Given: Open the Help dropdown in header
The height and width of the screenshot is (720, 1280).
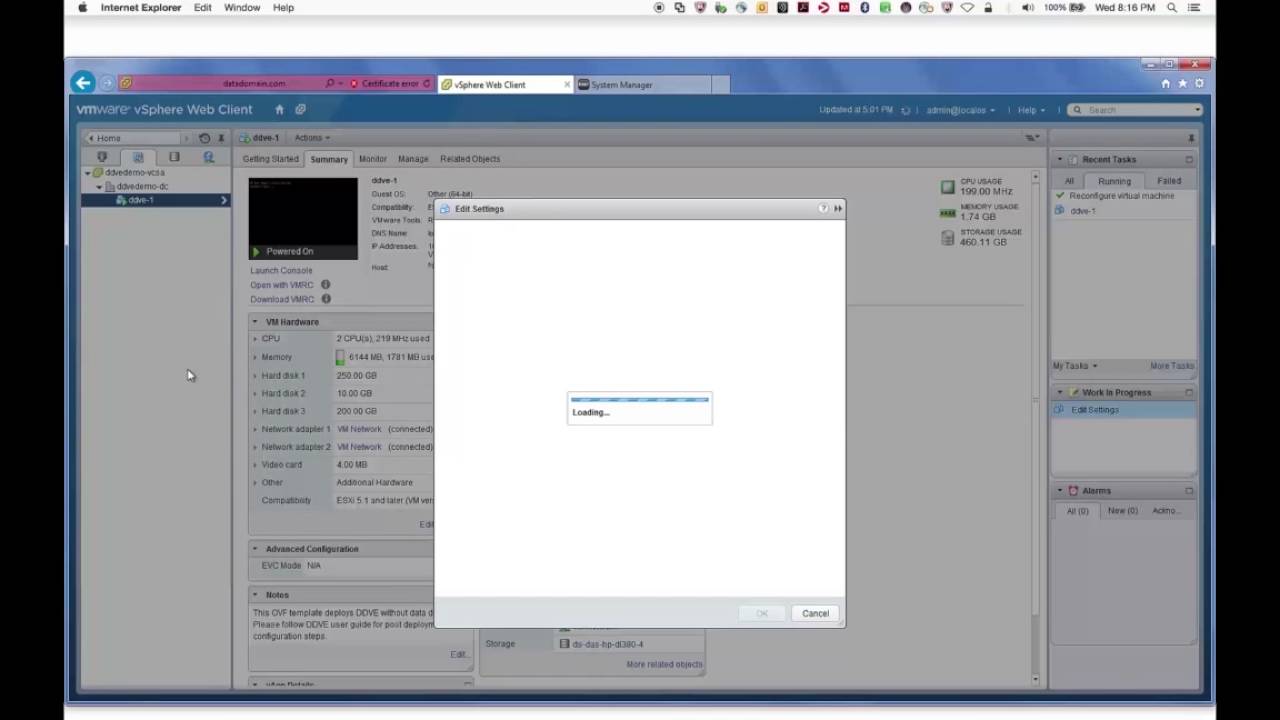Looking at the screenshot, I should pos(1031,110).
